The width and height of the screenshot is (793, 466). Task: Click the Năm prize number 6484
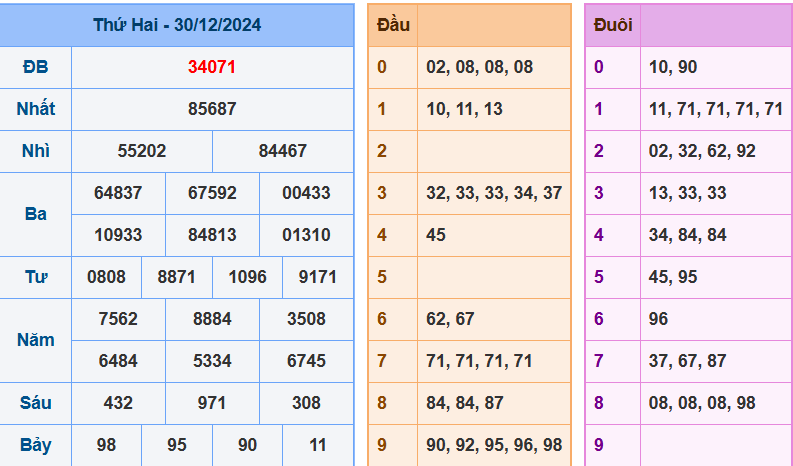click(118, 361)
